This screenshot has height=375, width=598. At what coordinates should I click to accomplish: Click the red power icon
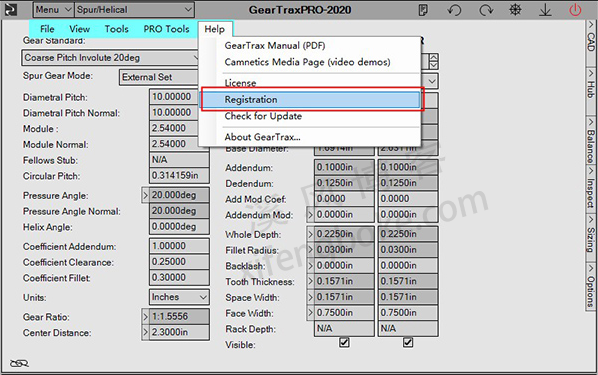click(575, 10)
